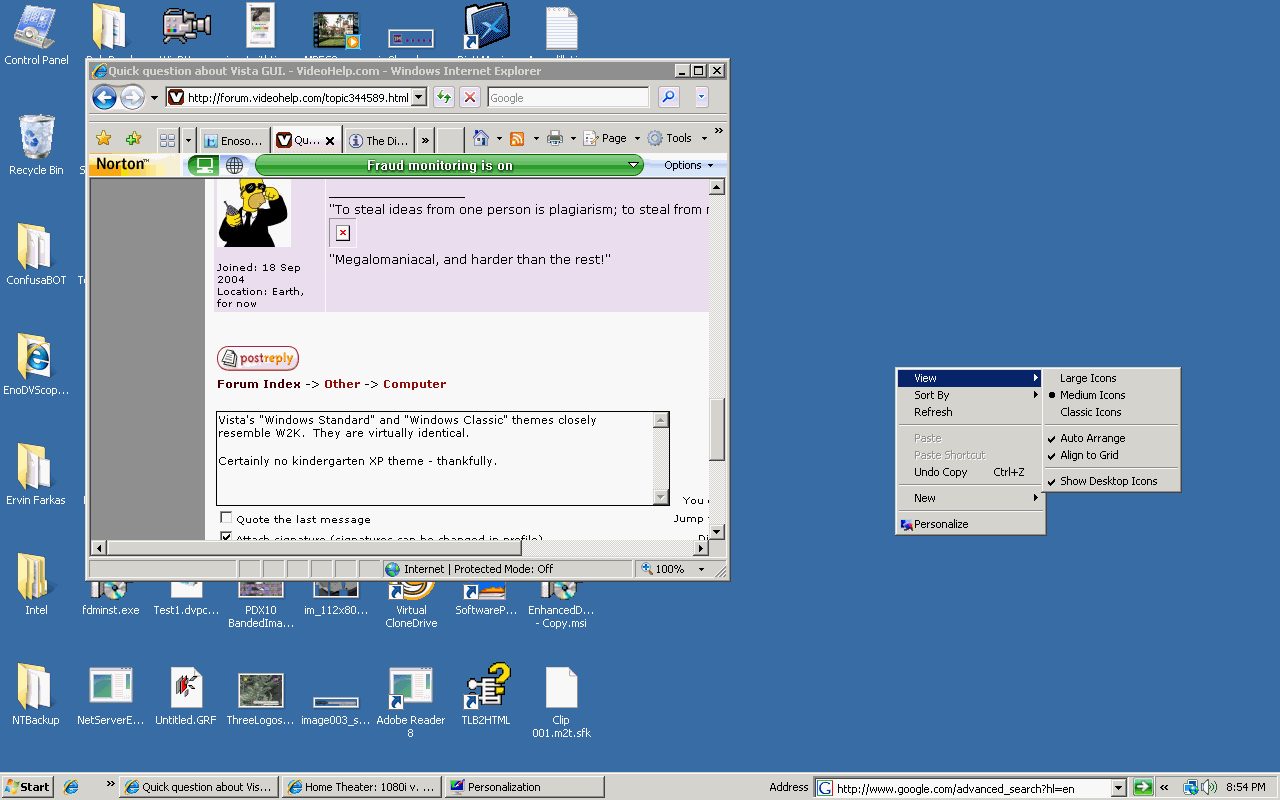Refresh the videohelp forum page
Image resolution: width=1280 pixels, height=800 pixels.
444,97
